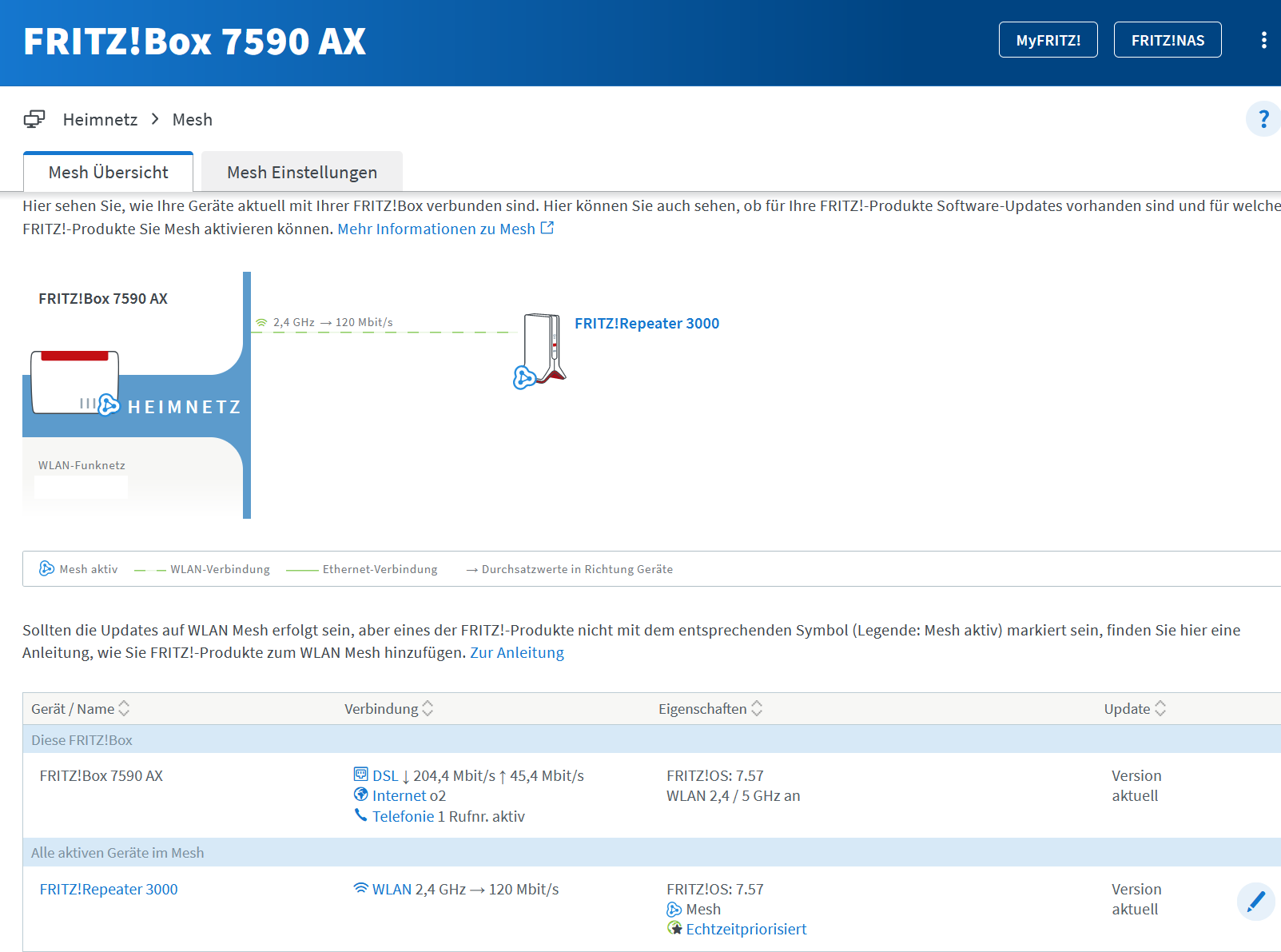Click the FRITZ!Repeater 3000 device image
This screenshot has height=952, width=1281.
tap(544, 349)
